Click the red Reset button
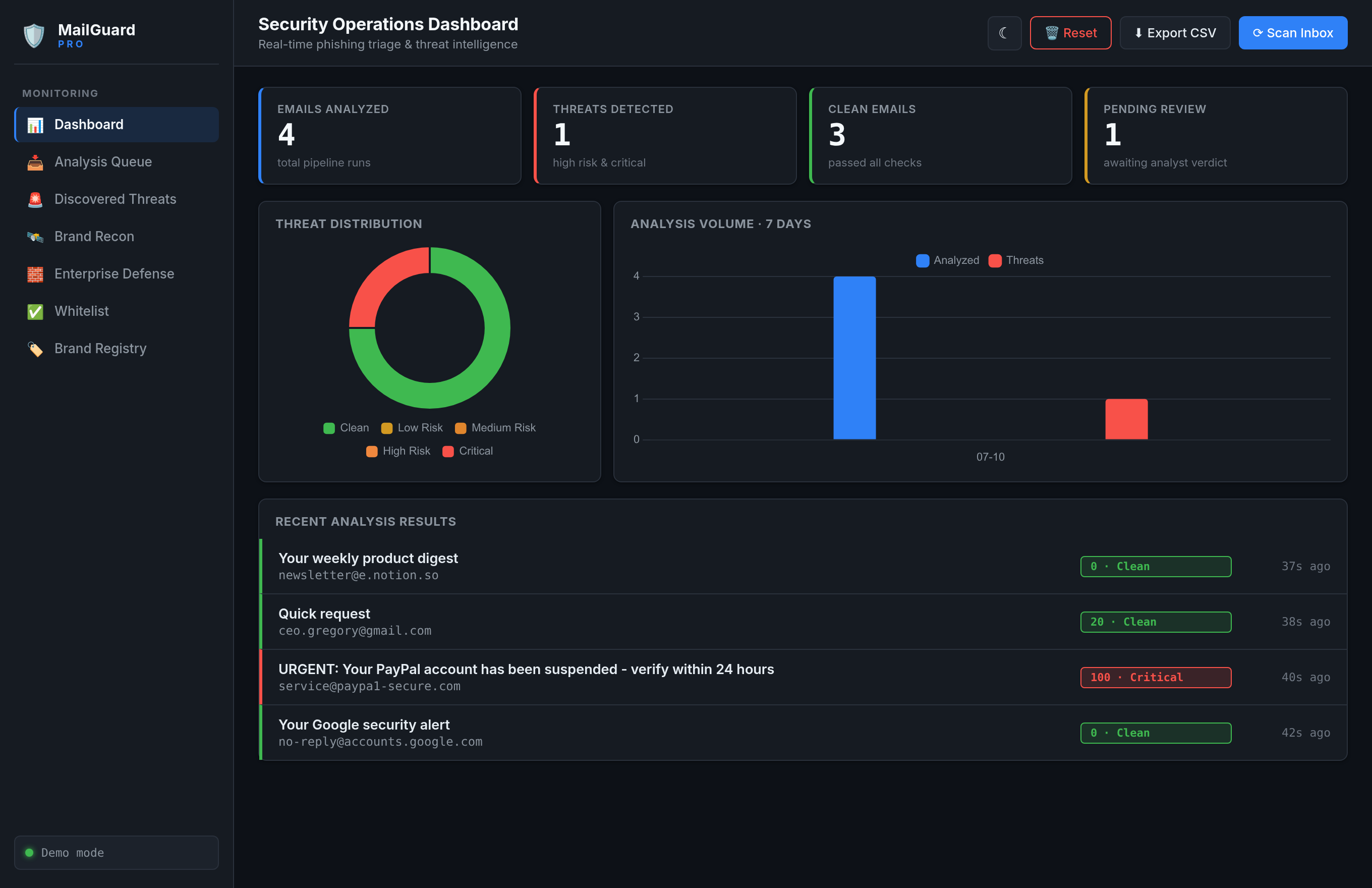The width and height of the screenshot is (1372, 888). click(x=1070, y=33)
